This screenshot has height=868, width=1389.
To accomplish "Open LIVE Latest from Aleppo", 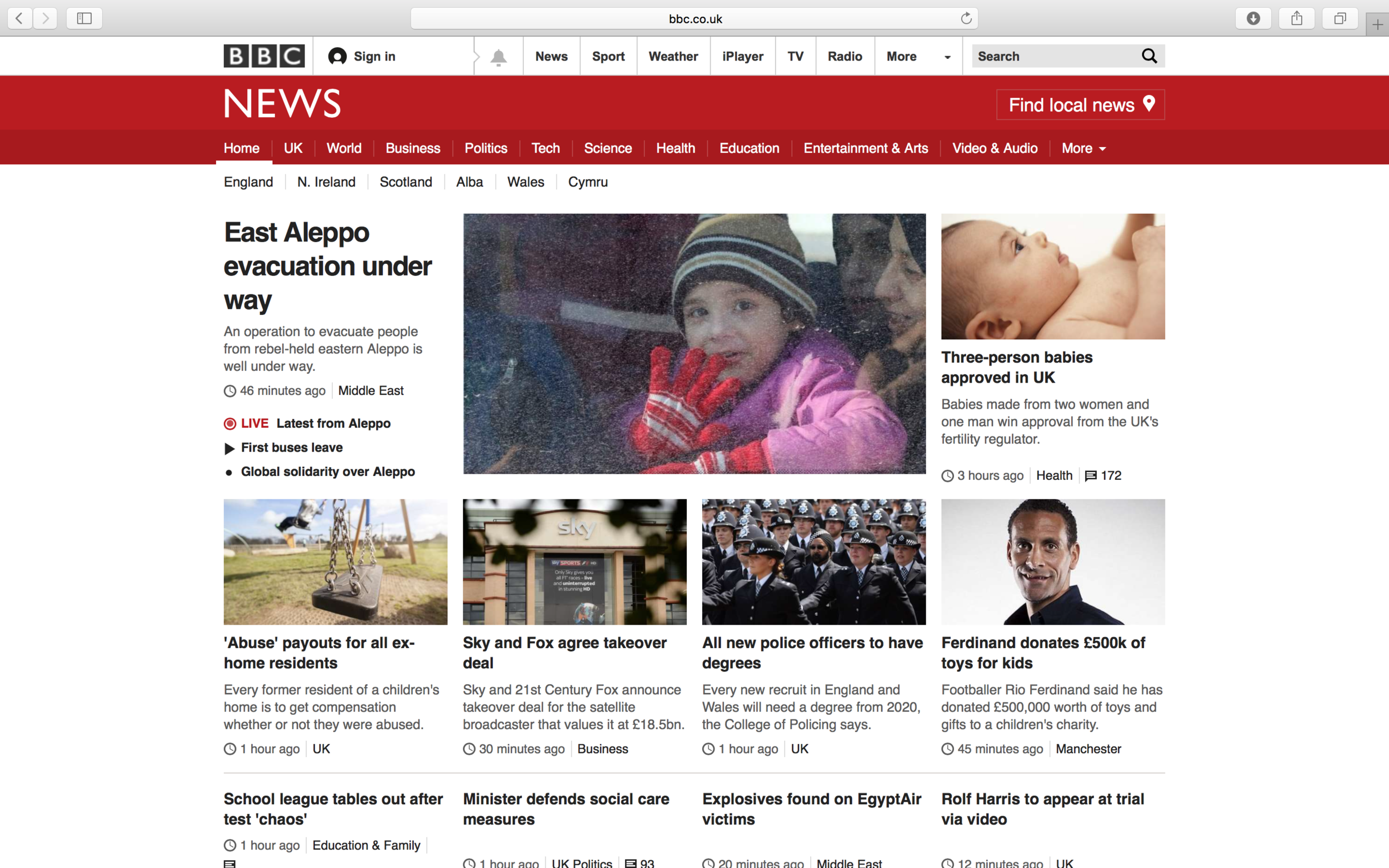I will pyautogui.click(x=307, y=423).
